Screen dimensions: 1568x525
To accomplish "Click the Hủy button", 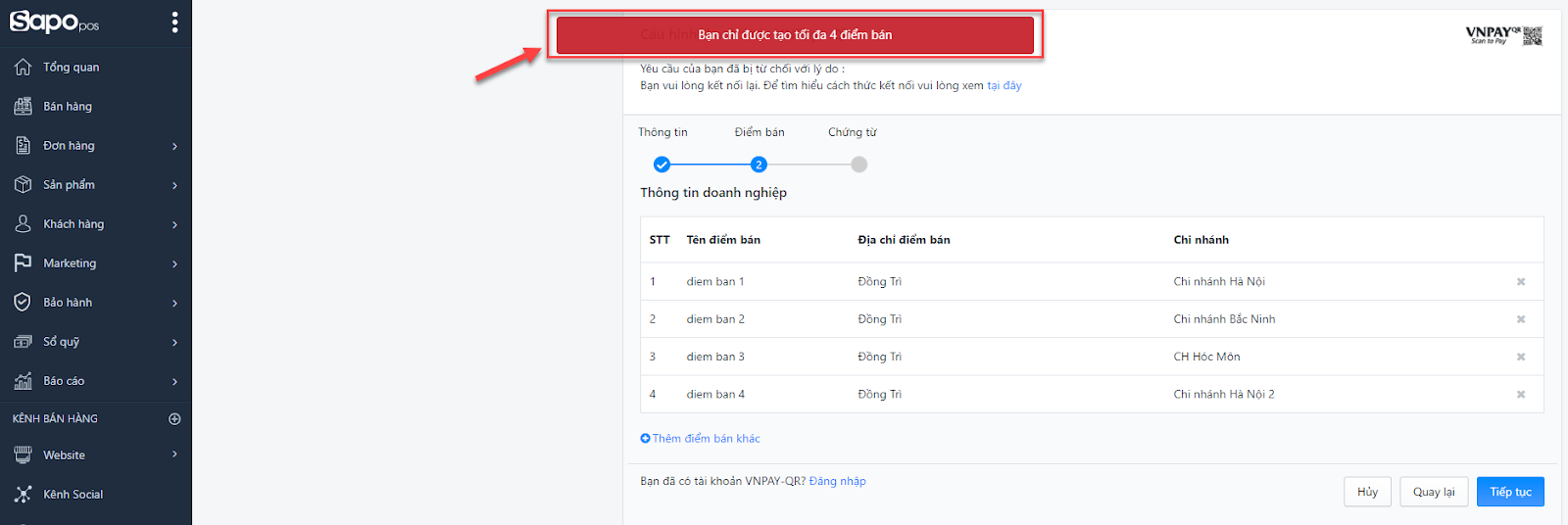I will coord(1367,492).
